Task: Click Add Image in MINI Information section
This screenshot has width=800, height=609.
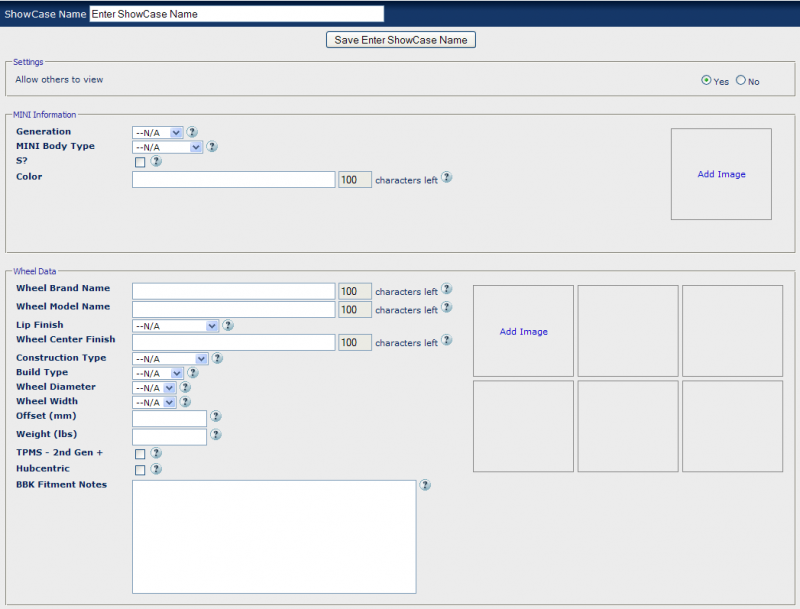Action: click(x=721, y=174)
